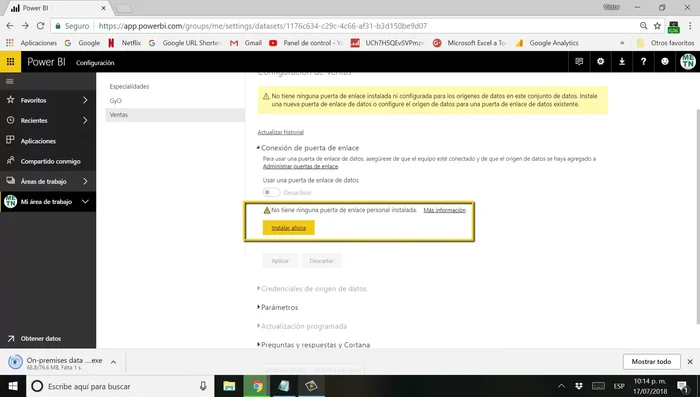
Task: Open the Windows action center notifications icon
Action: click(x=683, y=386)
